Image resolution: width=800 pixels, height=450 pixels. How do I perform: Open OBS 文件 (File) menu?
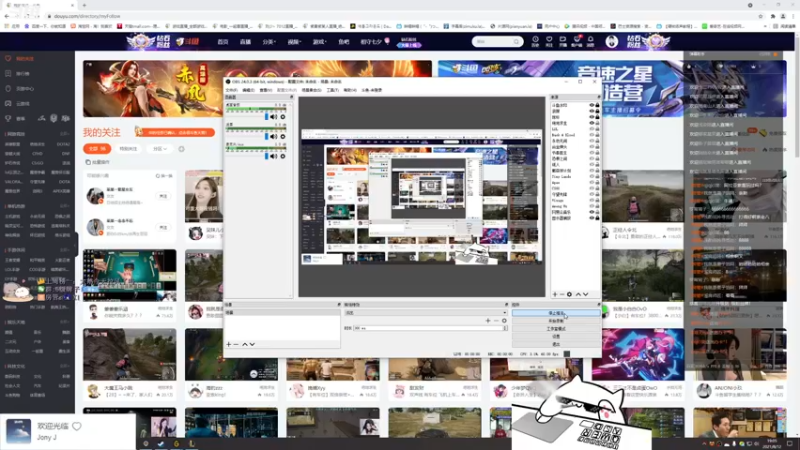pos(232,90)
